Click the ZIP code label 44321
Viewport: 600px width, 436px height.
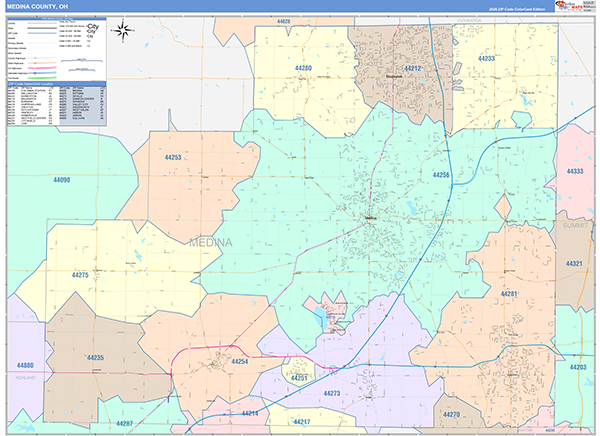[574, 264]
